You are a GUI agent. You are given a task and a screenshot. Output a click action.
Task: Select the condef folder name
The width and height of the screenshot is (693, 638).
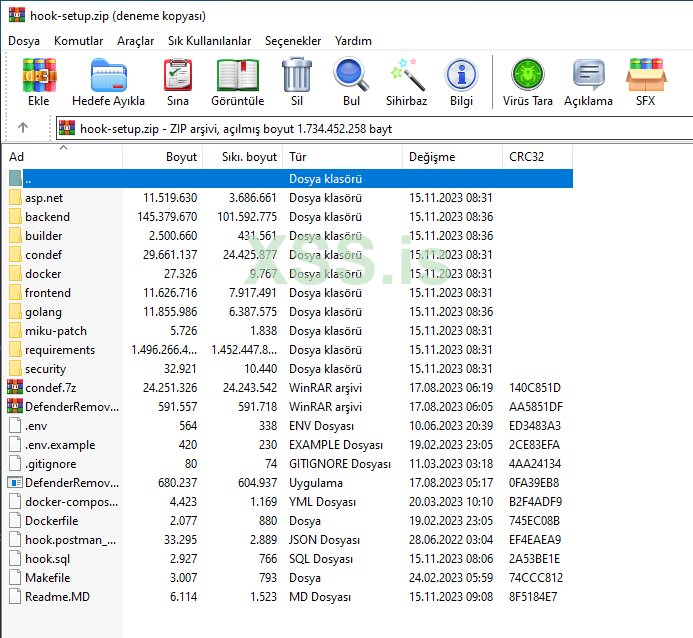coord(43,254)
